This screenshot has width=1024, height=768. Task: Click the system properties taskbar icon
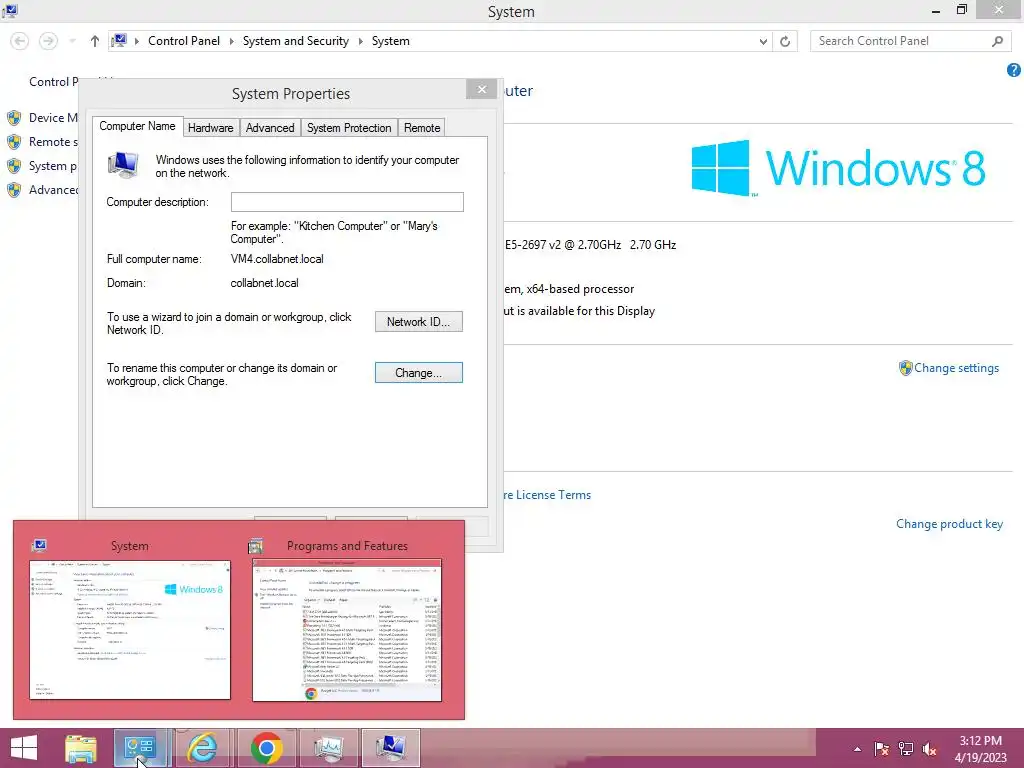tap(391, 748)
